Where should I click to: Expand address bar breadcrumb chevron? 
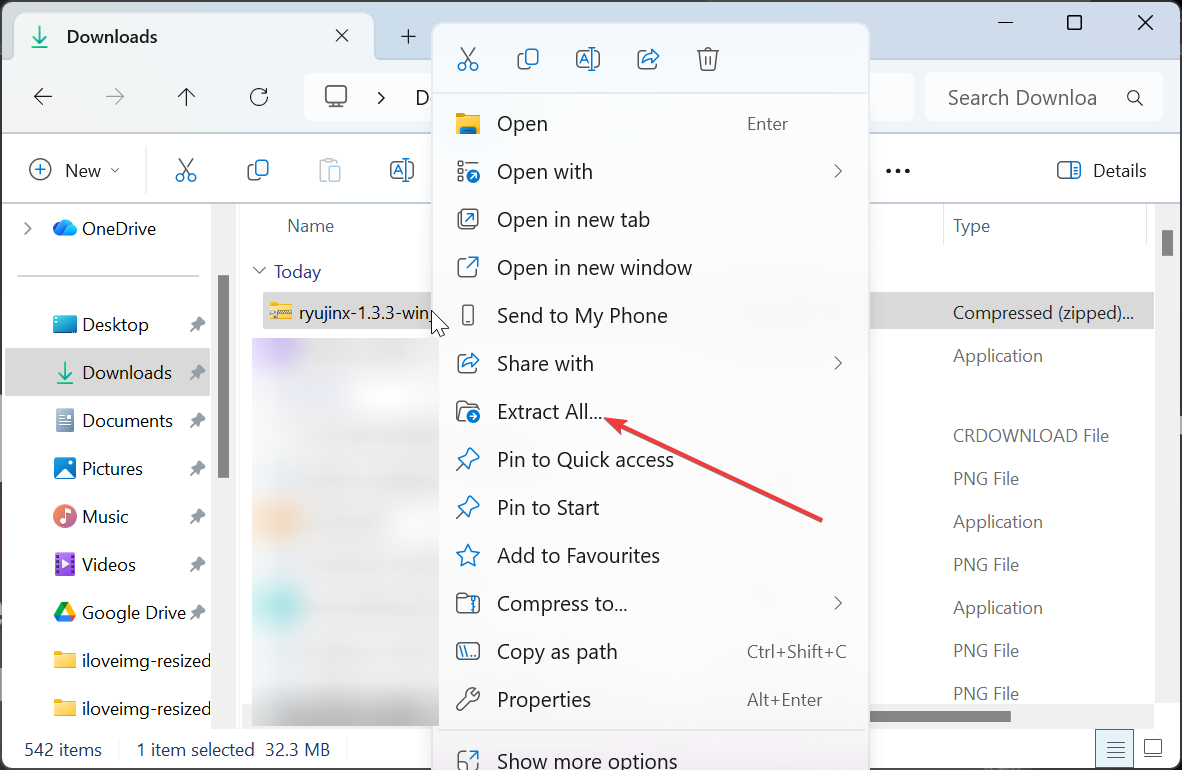coord(381,97)
